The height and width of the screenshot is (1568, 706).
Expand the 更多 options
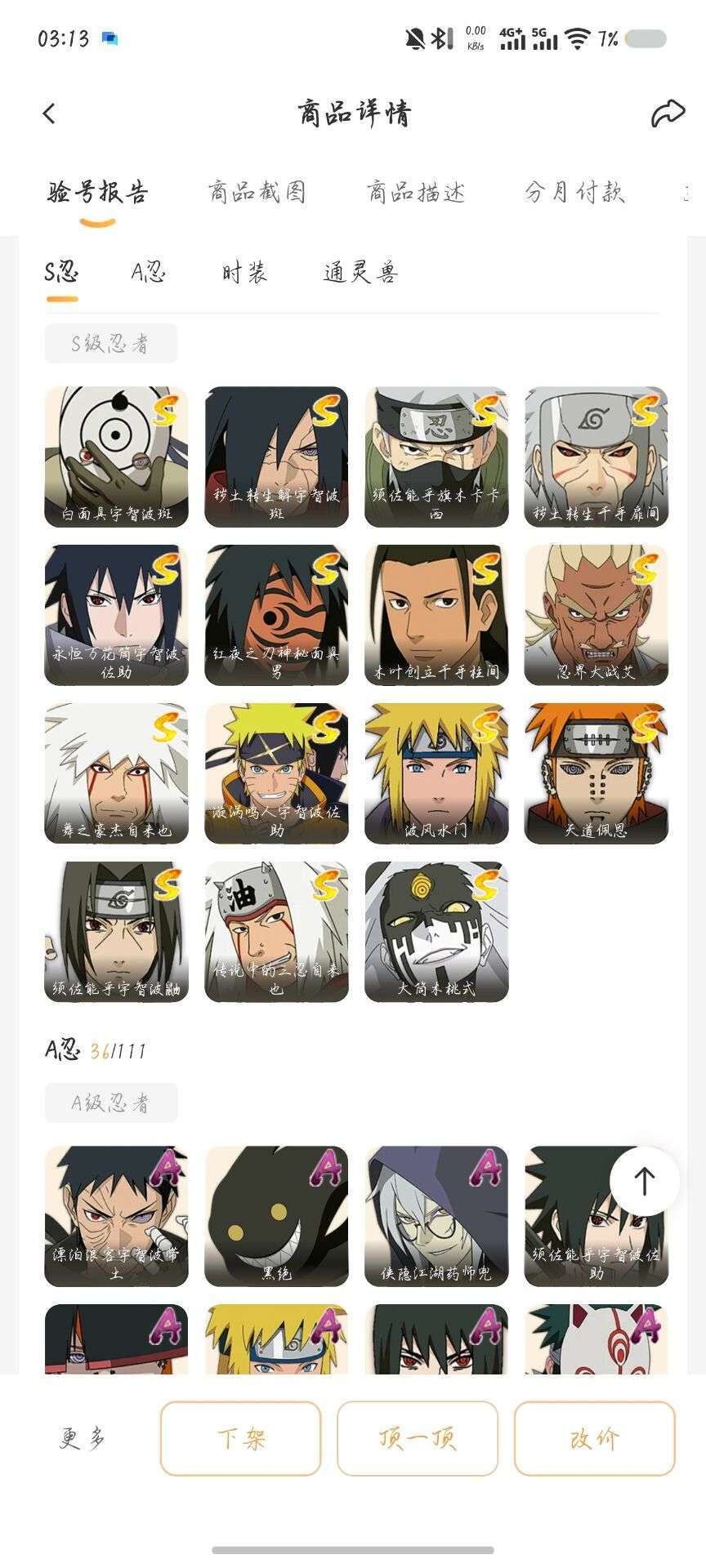83,1438
